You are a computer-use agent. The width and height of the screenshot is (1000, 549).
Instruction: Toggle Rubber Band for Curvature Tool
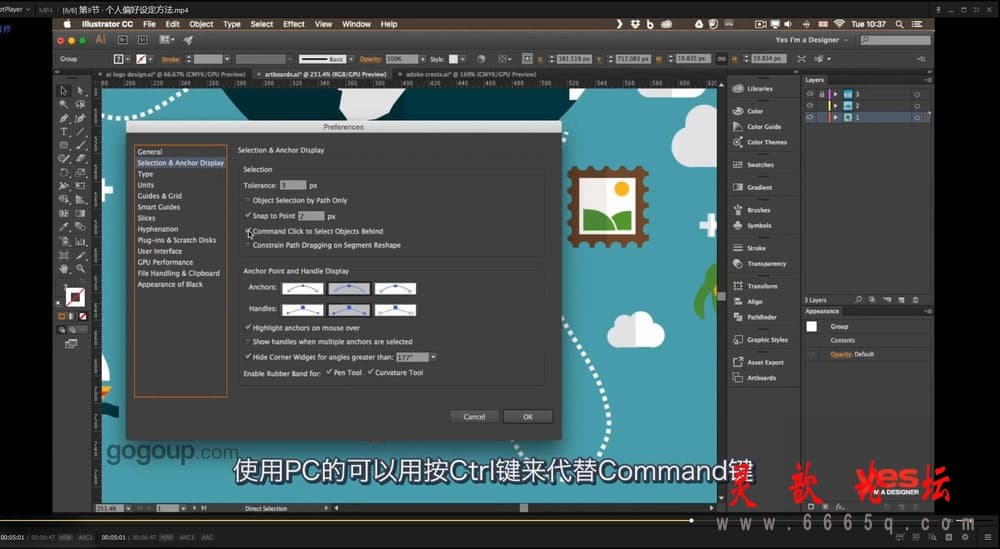[371, 372]
